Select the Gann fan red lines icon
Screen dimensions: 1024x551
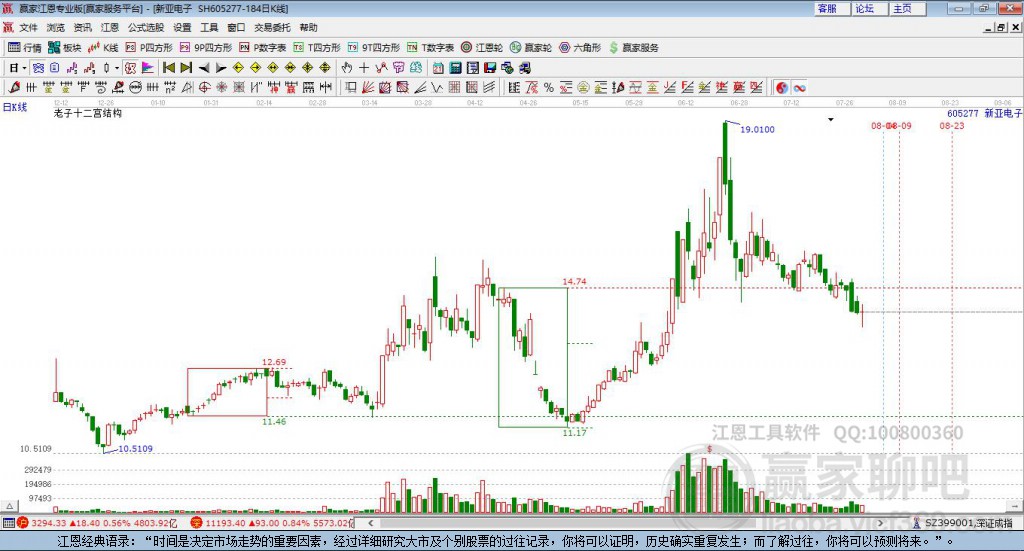368,87
